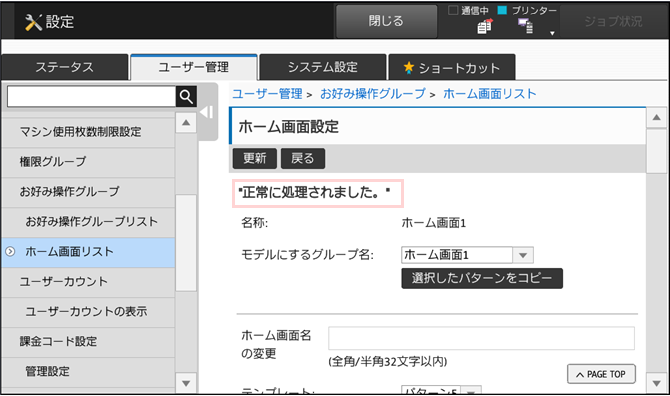Click the ホーム画面設定 heading
This screenshot has height=396, width=670.
[x=288, y=127]
